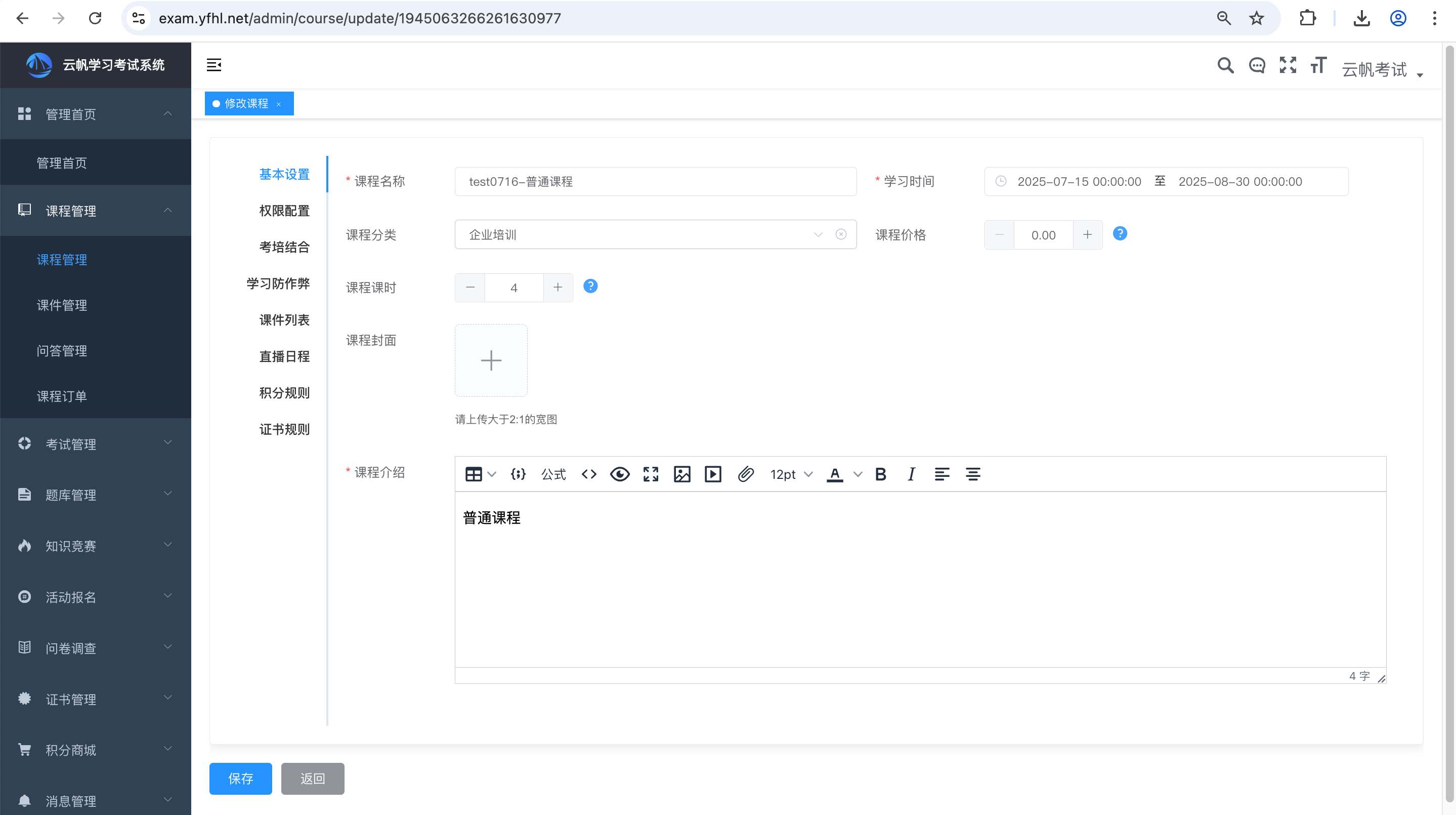Expand 考试管理 sidebar menu
This screenshot has width=1456, height=815.
pos(96,444)
